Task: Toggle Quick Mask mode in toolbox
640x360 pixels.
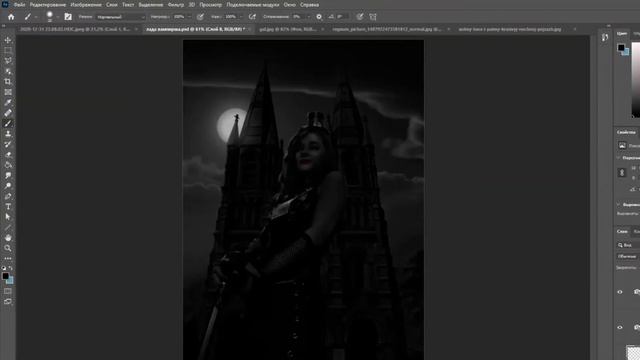Action: pos(8,291)
